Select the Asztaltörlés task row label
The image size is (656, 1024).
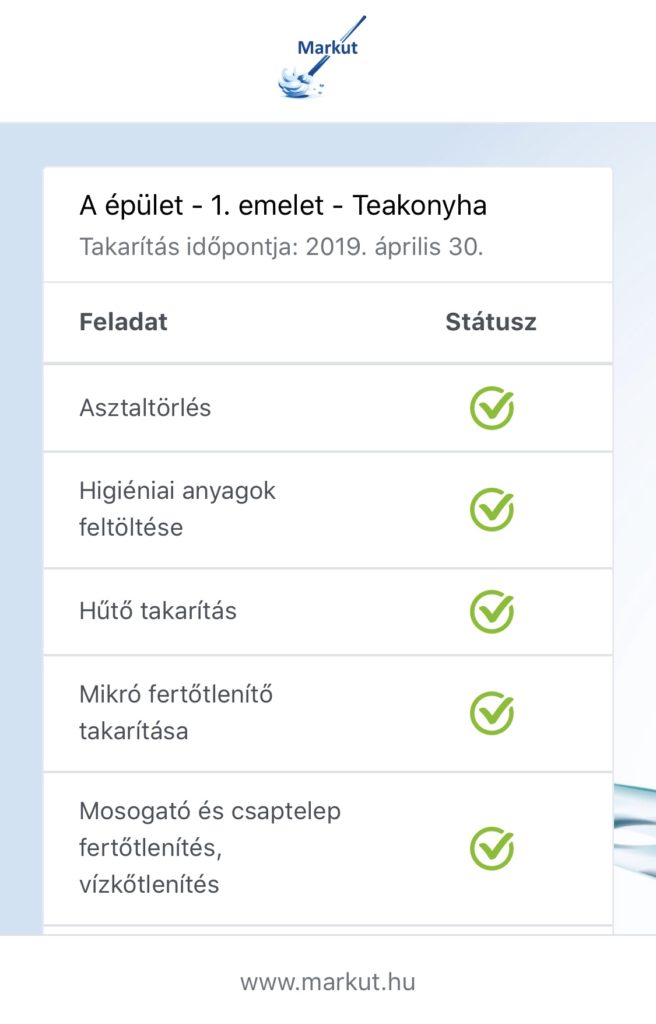145,408
